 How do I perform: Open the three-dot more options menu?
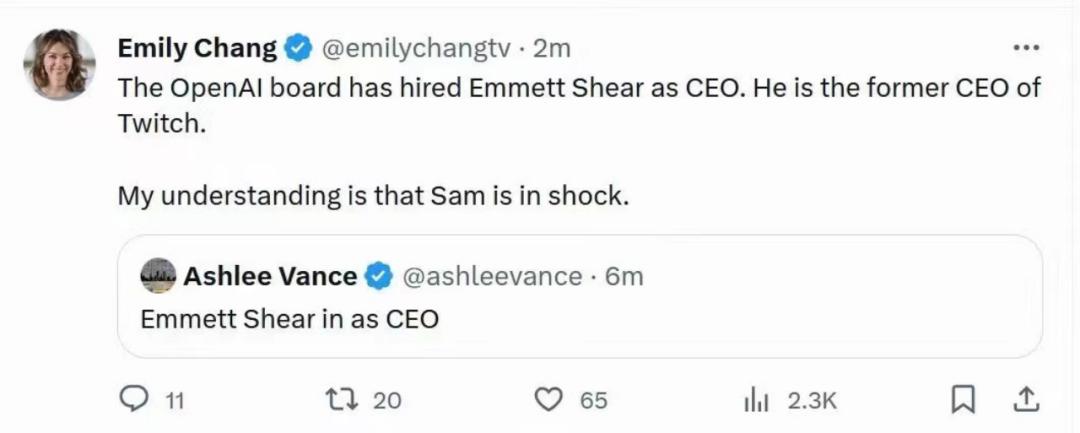[1026, 48]
